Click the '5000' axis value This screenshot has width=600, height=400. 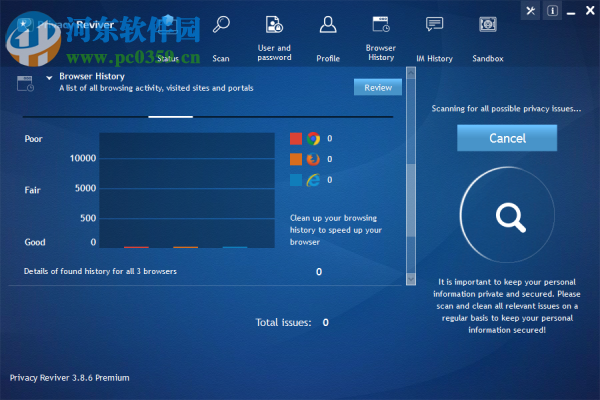(x=85, y=188)
